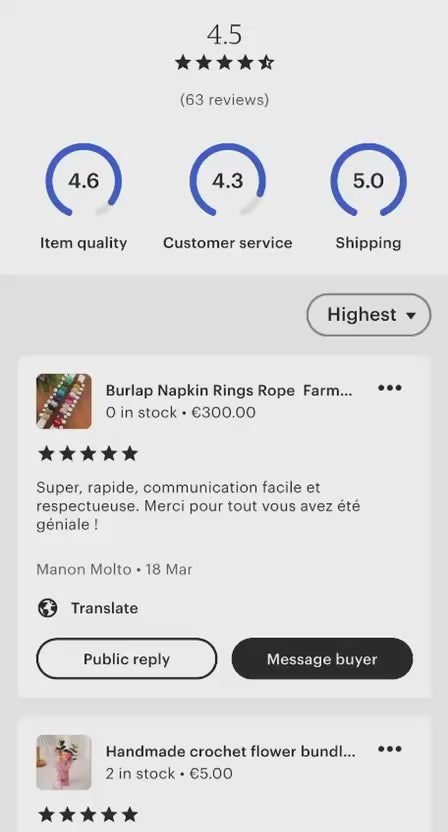
Task: Open the Highest sort dropdown
Action: pos(368,315)
